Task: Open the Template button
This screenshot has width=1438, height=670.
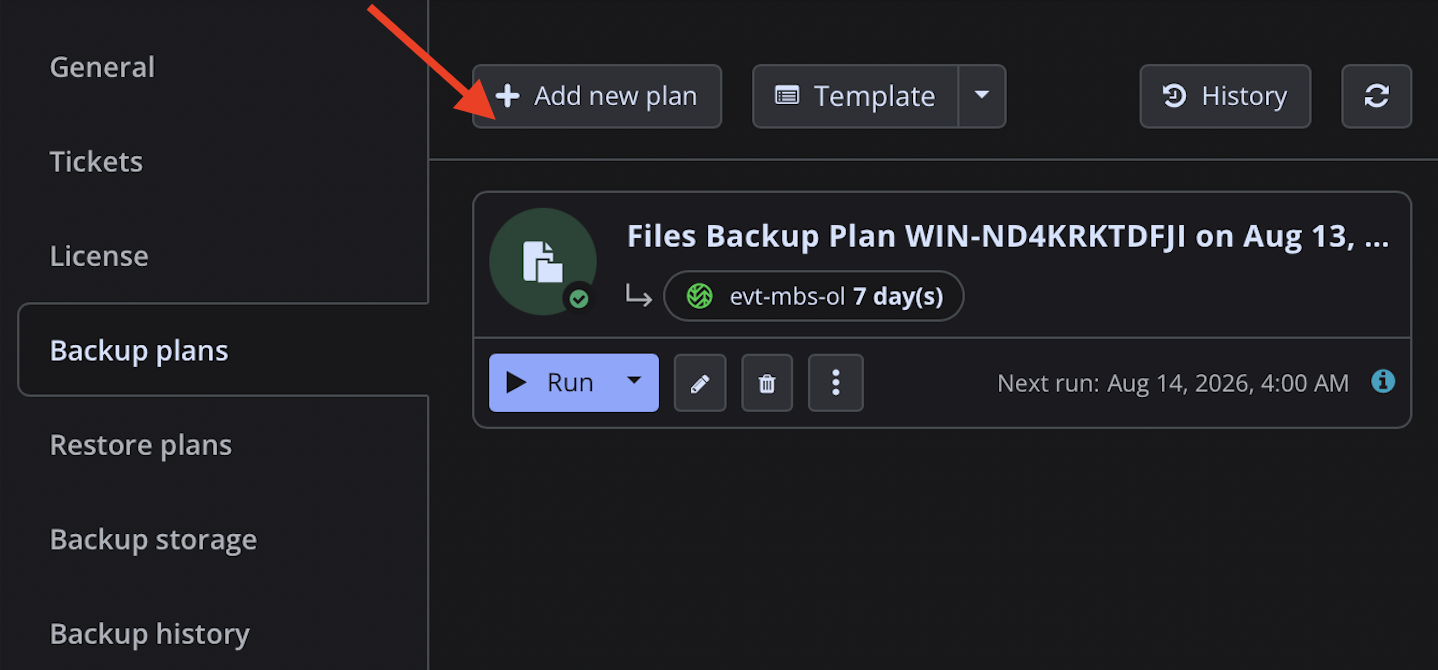Action: [x=856, y=96]
